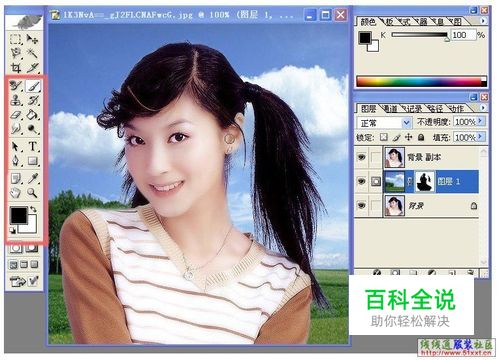Select the Pen tool
Viewport: 499px width, 360px height.
click(x=16, y=161)
